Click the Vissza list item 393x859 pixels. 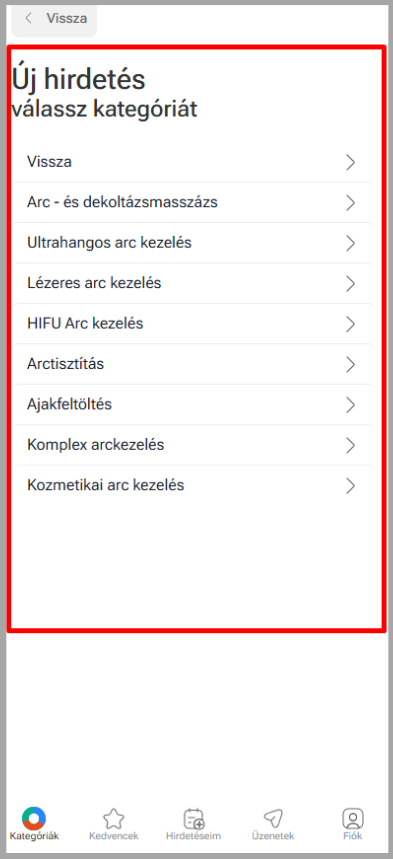(x=193, y=162)
